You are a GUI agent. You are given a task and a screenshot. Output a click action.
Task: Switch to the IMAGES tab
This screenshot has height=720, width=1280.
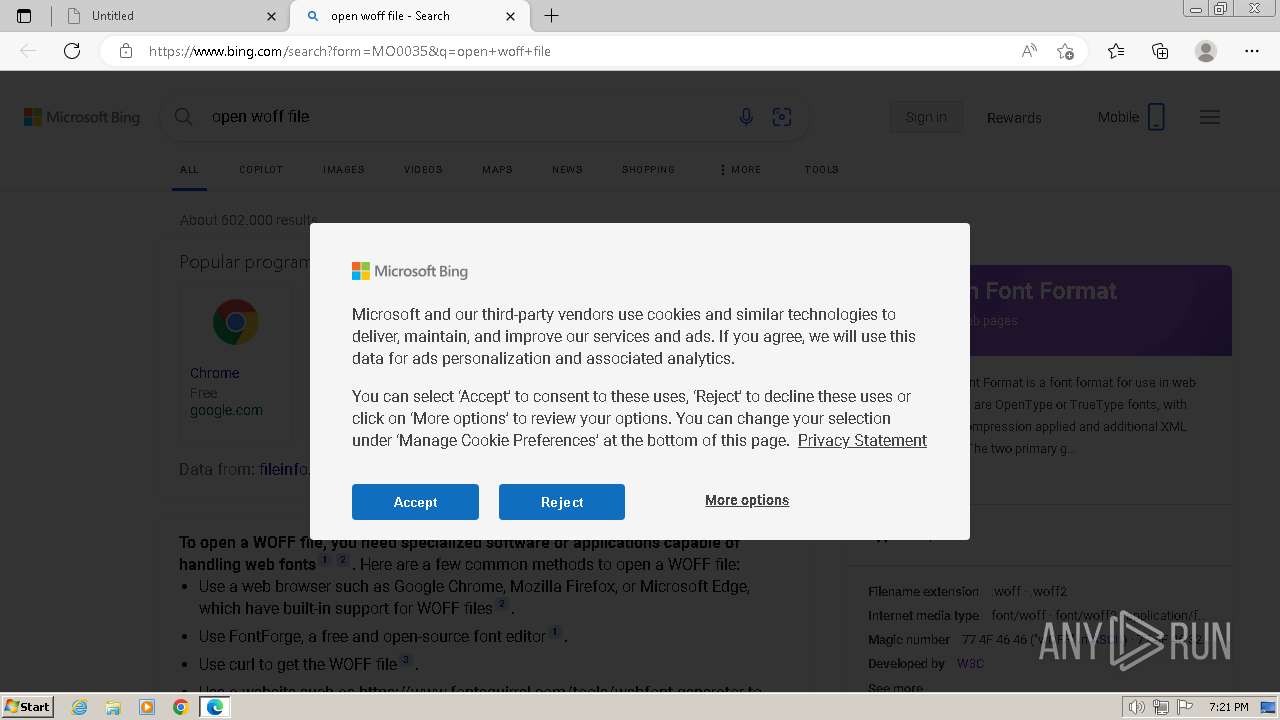click(x=344, y=170)
